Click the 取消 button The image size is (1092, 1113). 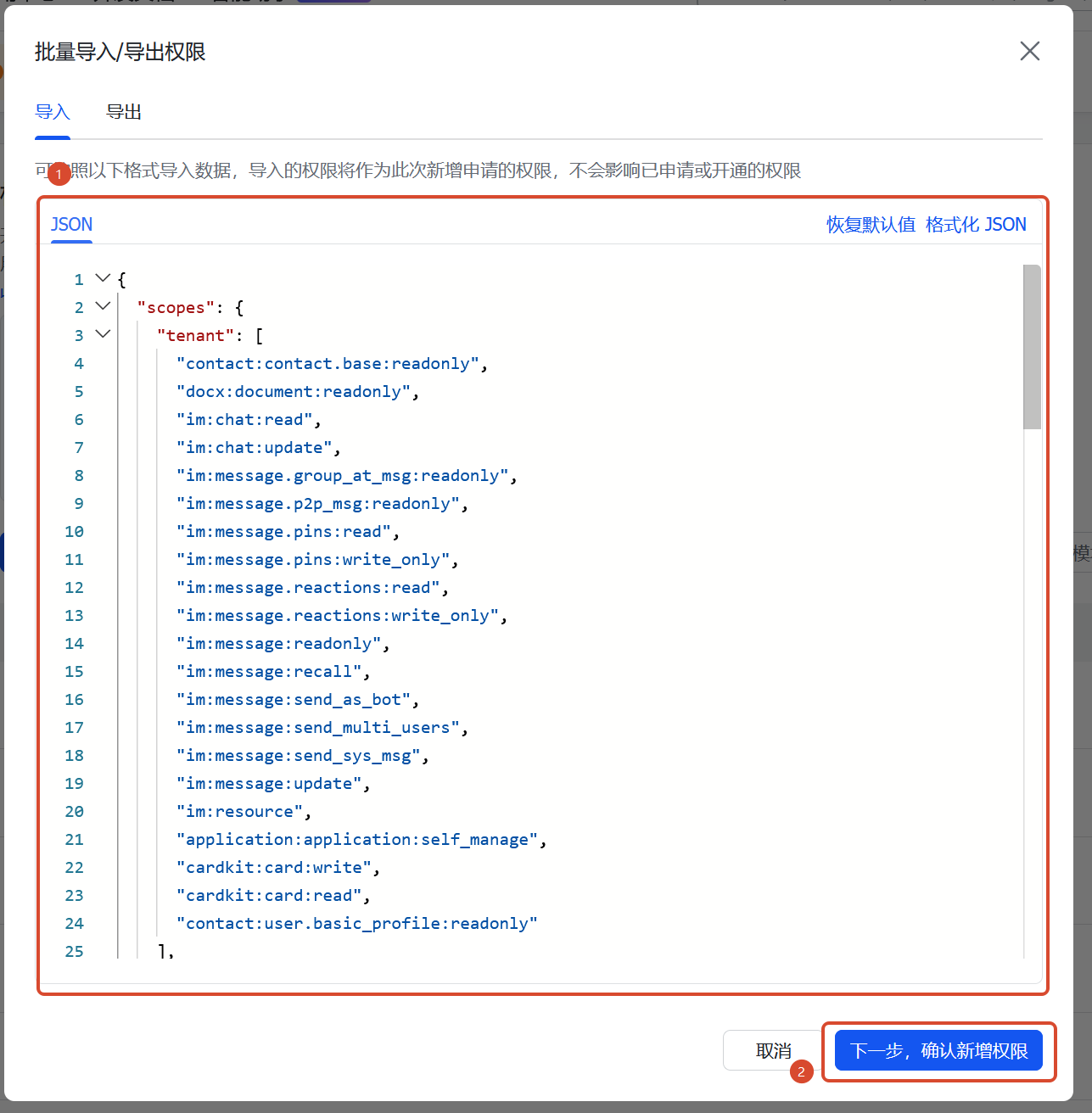(x=773, y=1050)
